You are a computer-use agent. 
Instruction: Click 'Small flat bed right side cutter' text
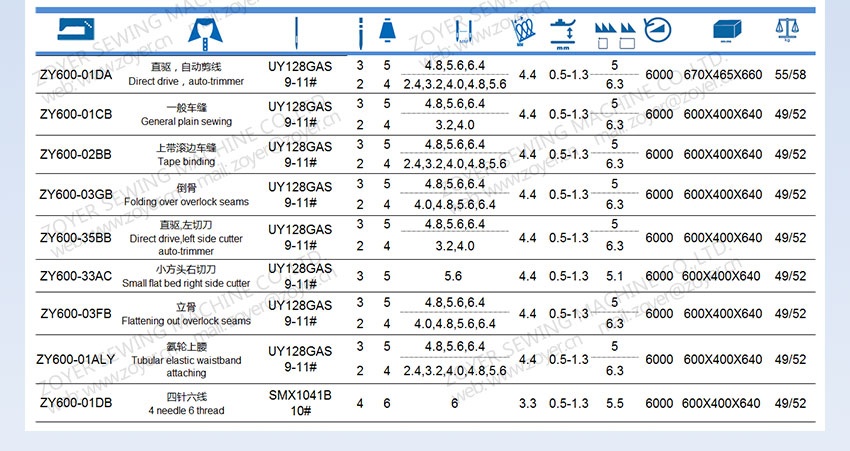click(186, 284)
